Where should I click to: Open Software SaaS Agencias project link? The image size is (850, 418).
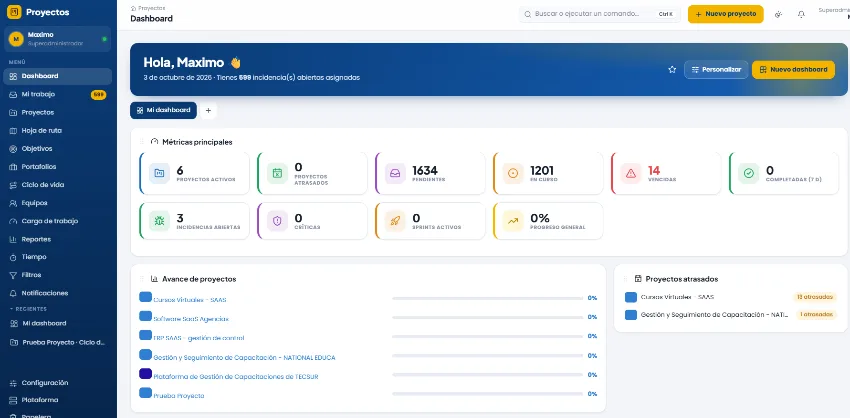tap(191, 319)
